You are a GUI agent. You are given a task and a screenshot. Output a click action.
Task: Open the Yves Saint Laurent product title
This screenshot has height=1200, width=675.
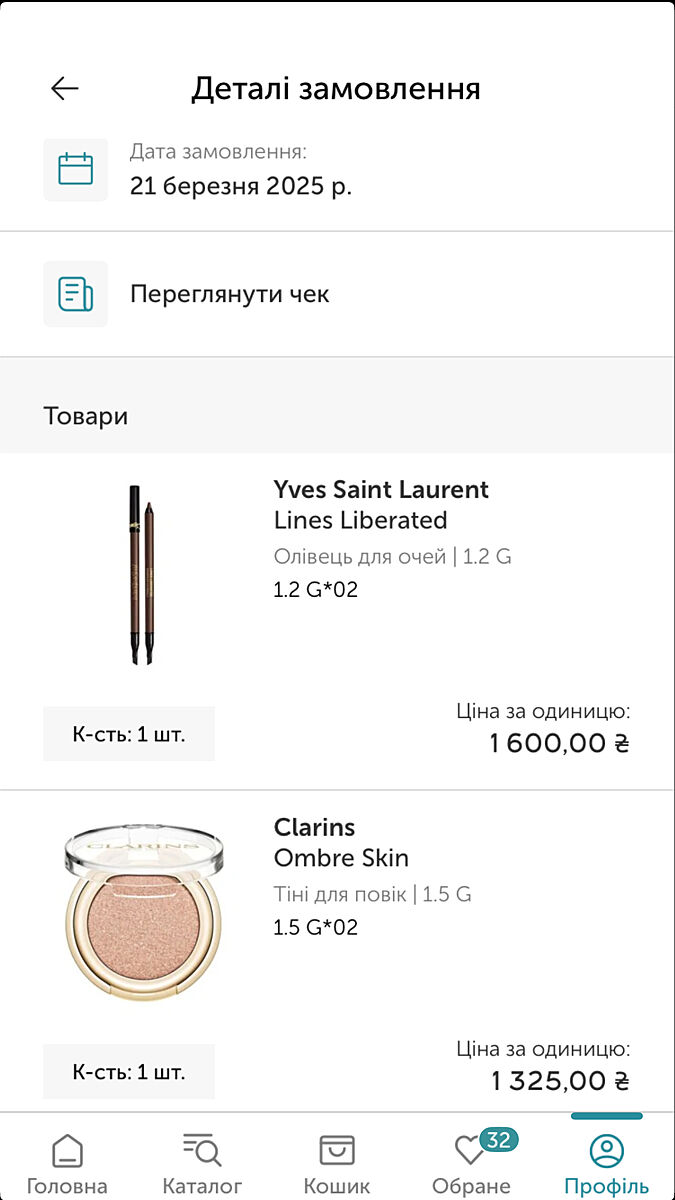(x=381, y=490)
